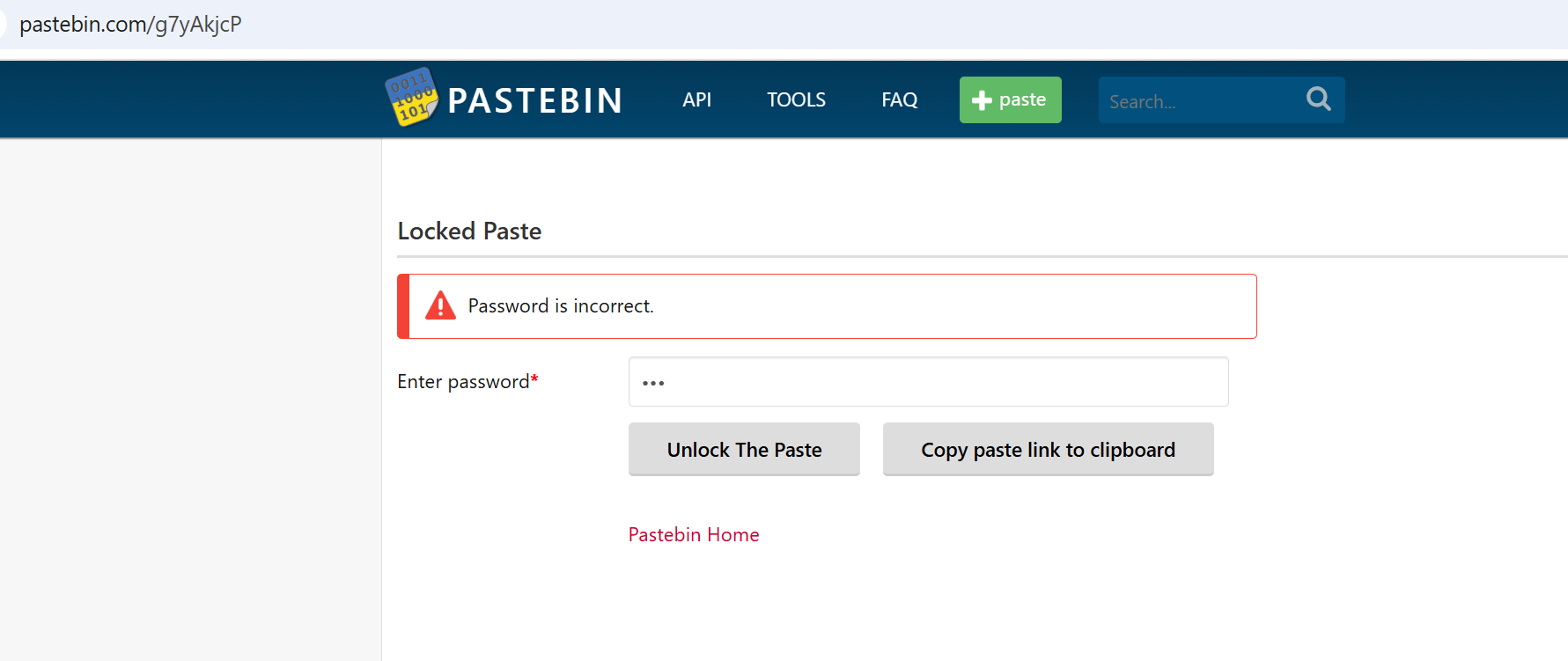Focus the Search input field
Viewport: 1568px width, 661px height.
click(1199, 100)
